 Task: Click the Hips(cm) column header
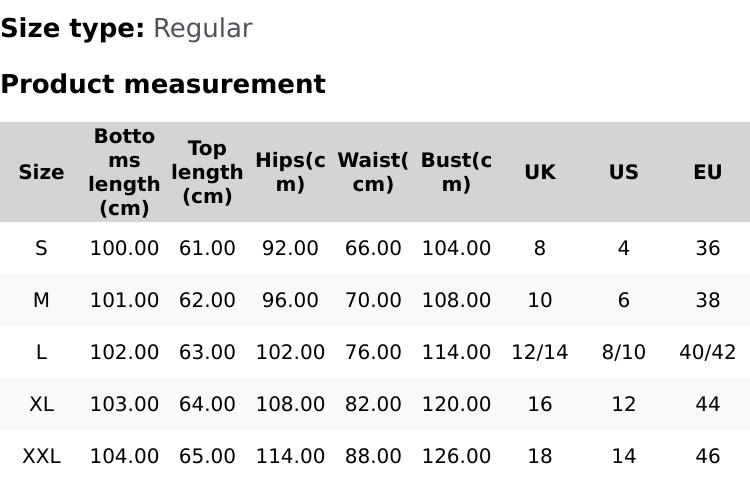(x=290, y=172)
